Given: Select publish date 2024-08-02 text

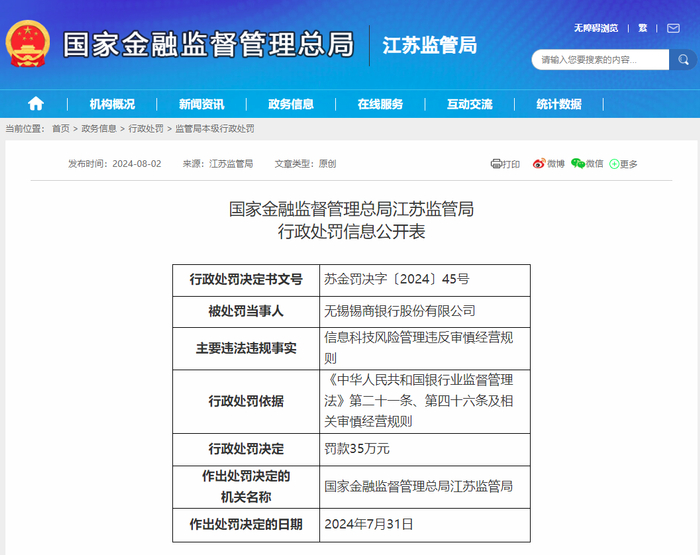Looking at the screenshot, I should [137, 164].
